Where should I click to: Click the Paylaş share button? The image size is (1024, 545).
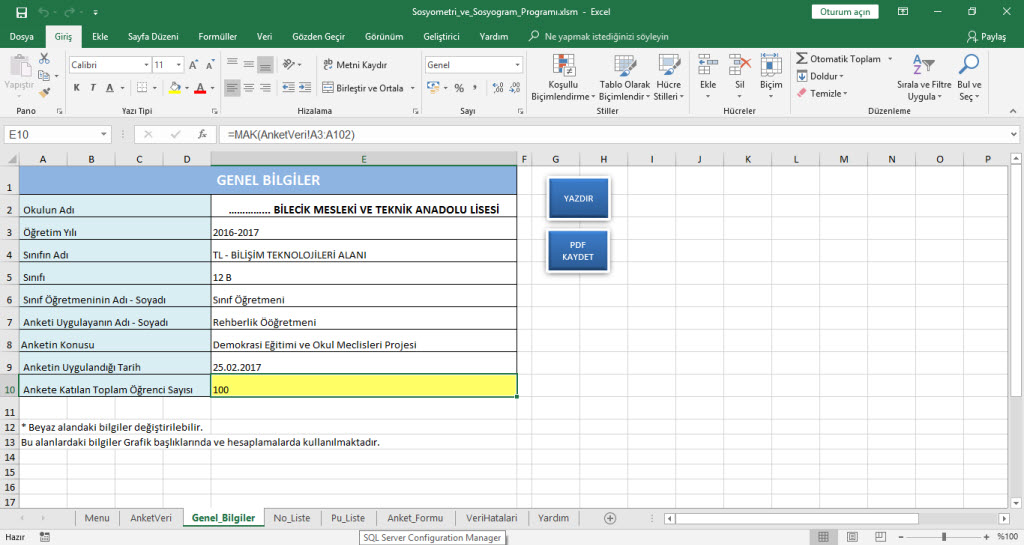coord(986,37)
